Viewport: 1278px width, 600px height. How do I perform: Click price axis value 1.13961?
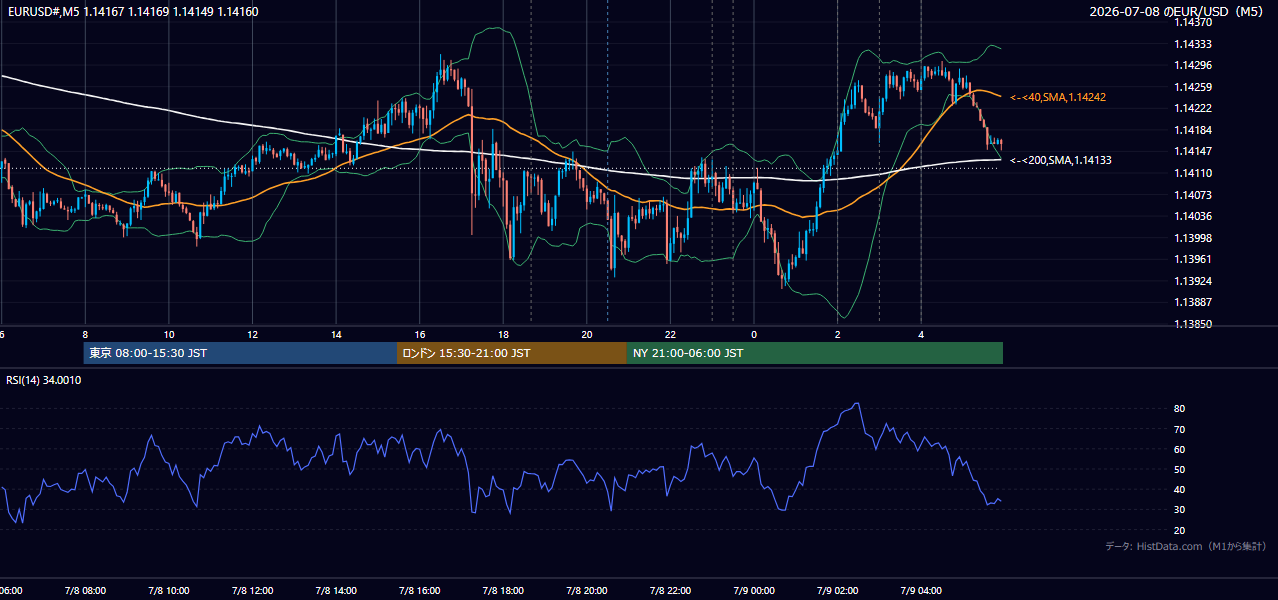(1193, 259)
